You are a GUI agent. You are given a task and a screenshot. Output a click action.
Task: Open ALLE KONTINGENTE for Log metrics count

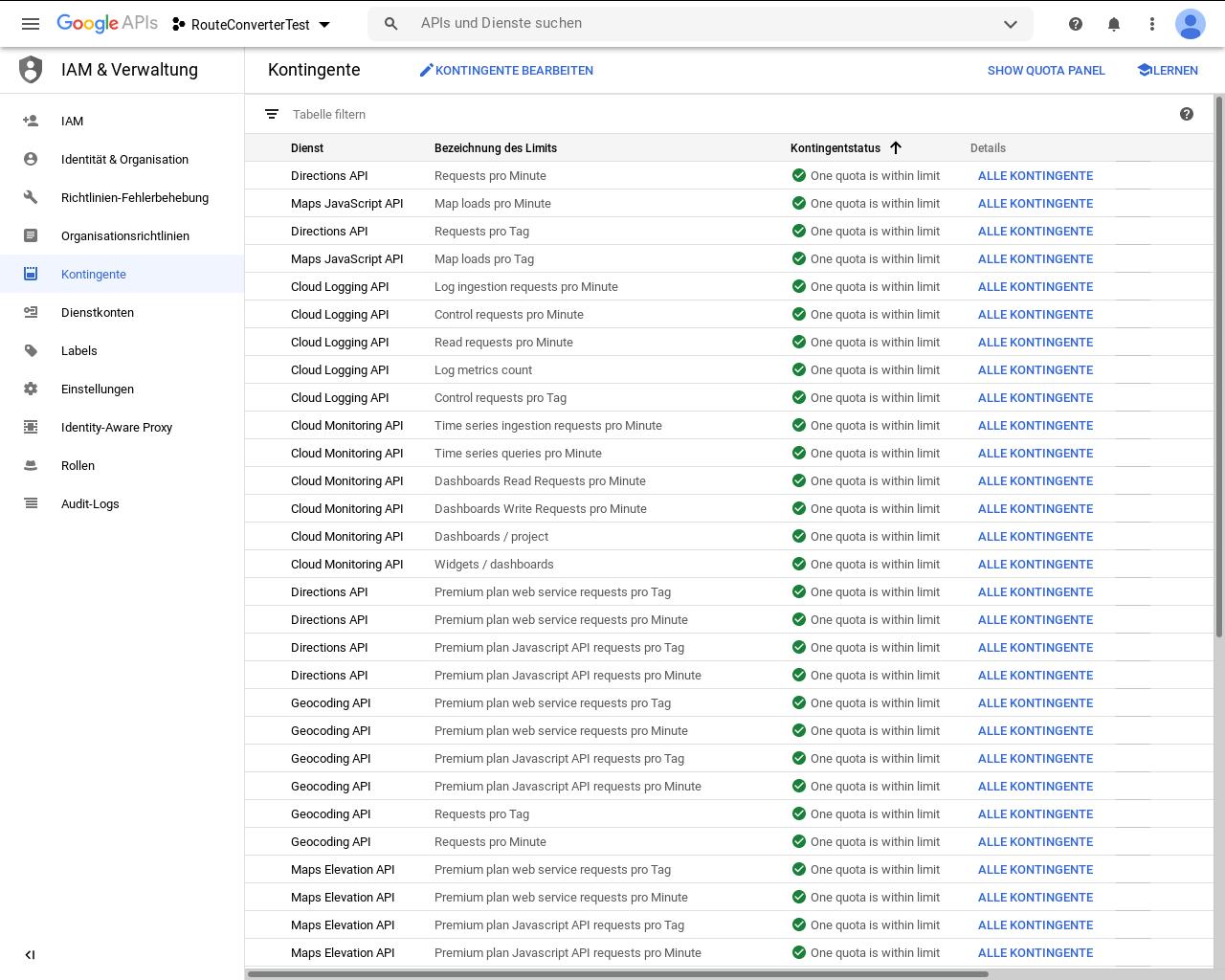click(x=1036, y=370)
